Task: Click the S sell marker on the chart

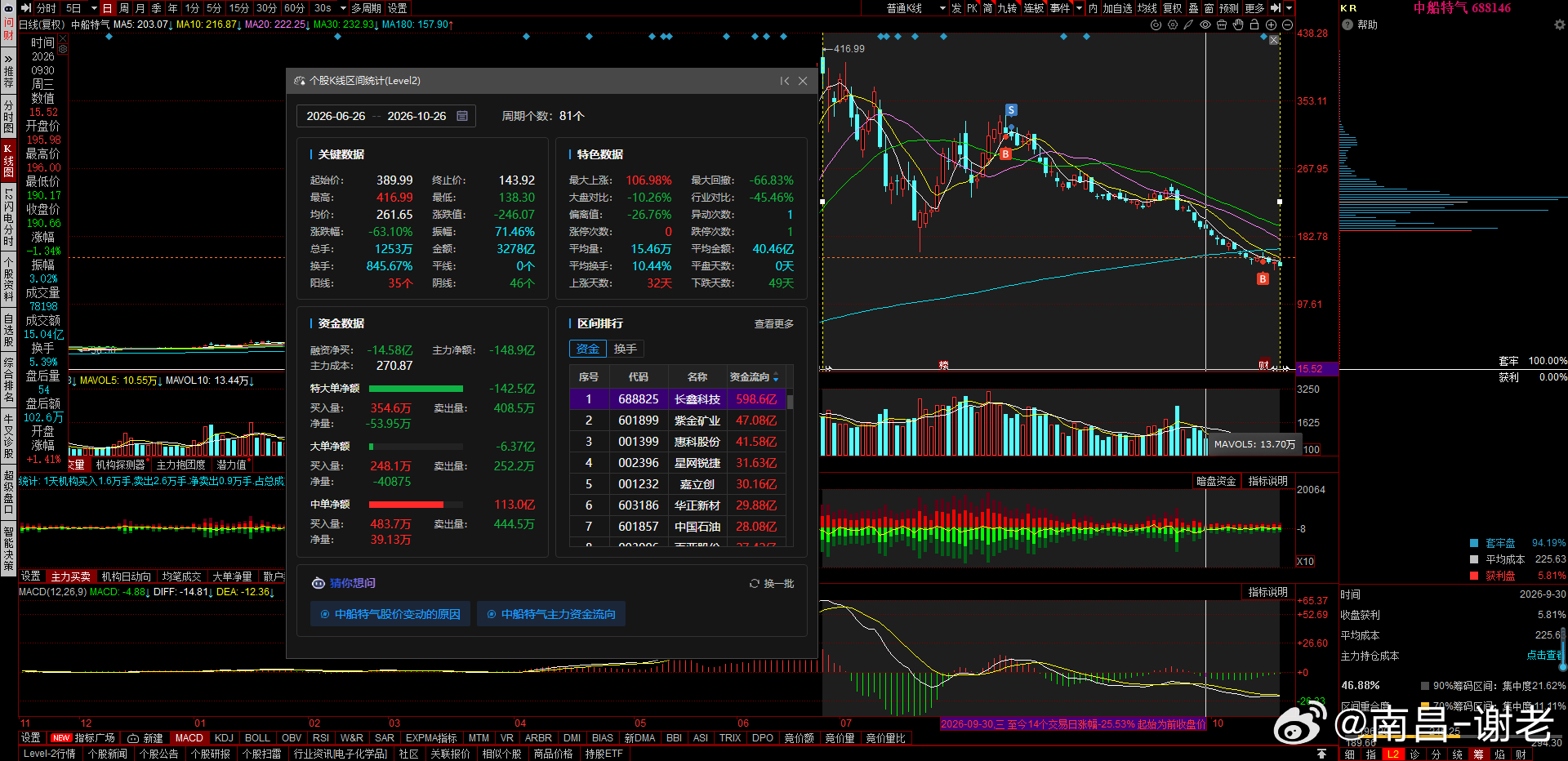Action: [1011, 110]
